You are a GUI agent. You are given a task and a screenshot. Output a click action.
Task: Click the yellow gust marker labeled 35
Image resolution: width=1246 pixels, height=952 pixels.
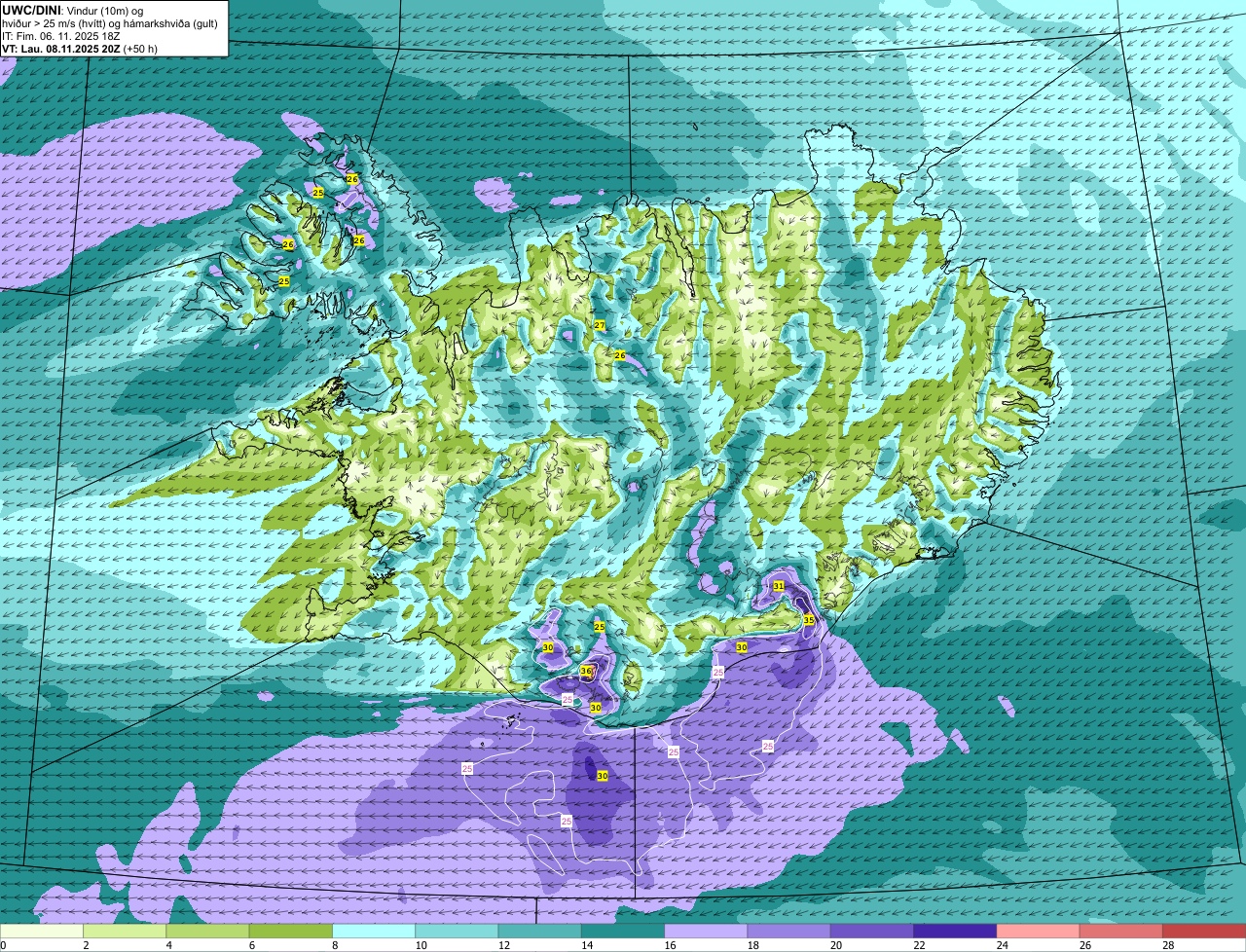tap(808, 619)
